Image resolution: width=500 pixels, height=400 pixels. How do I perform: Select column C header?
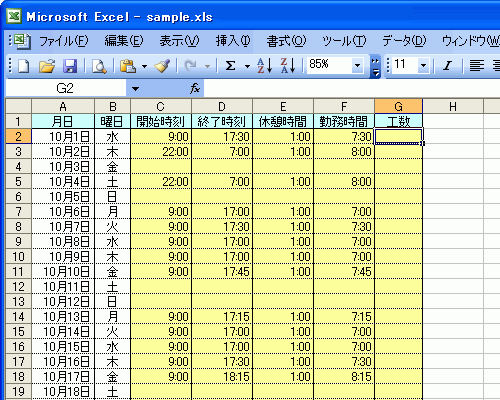point(161,106)
